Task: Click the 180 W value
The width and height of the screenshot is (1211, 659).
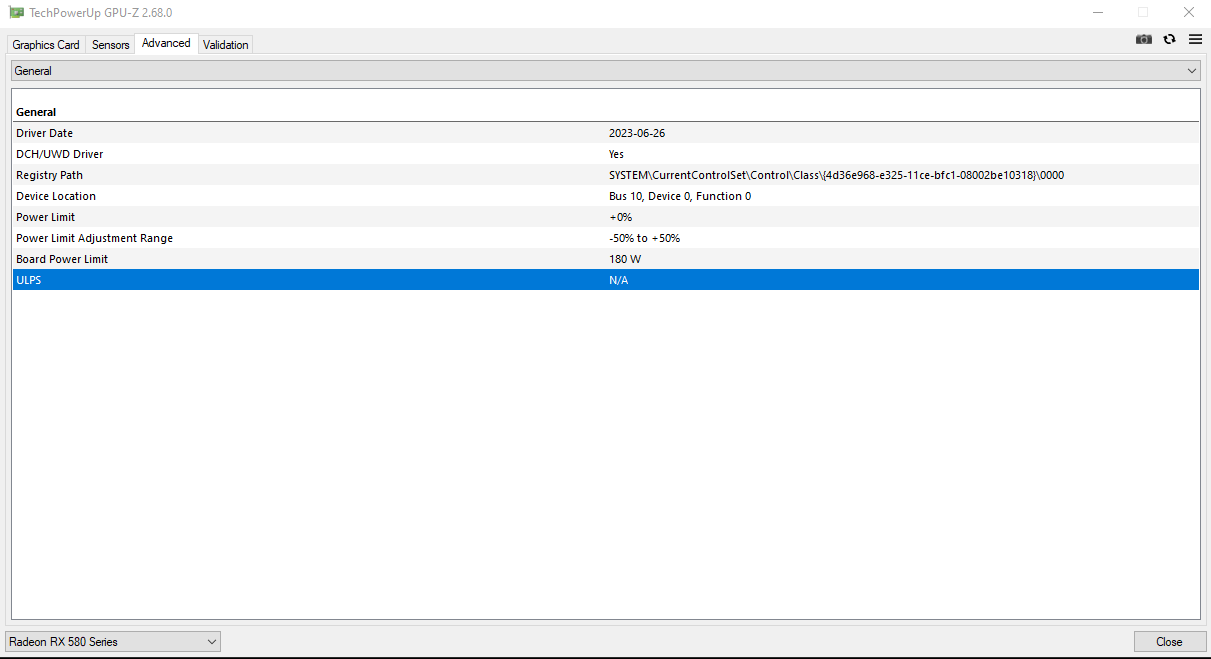Action: (625, 259)
